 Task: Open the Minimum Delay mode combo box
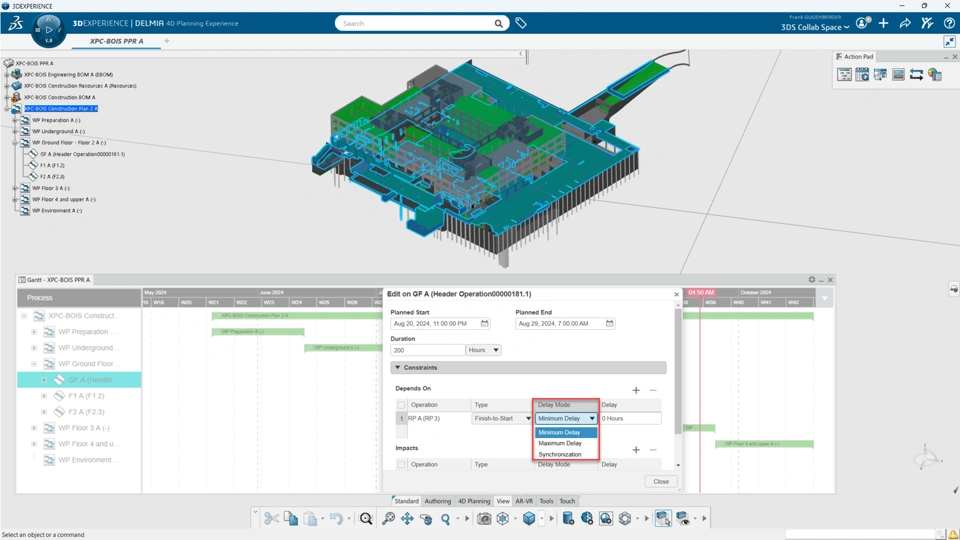(566, 418)
